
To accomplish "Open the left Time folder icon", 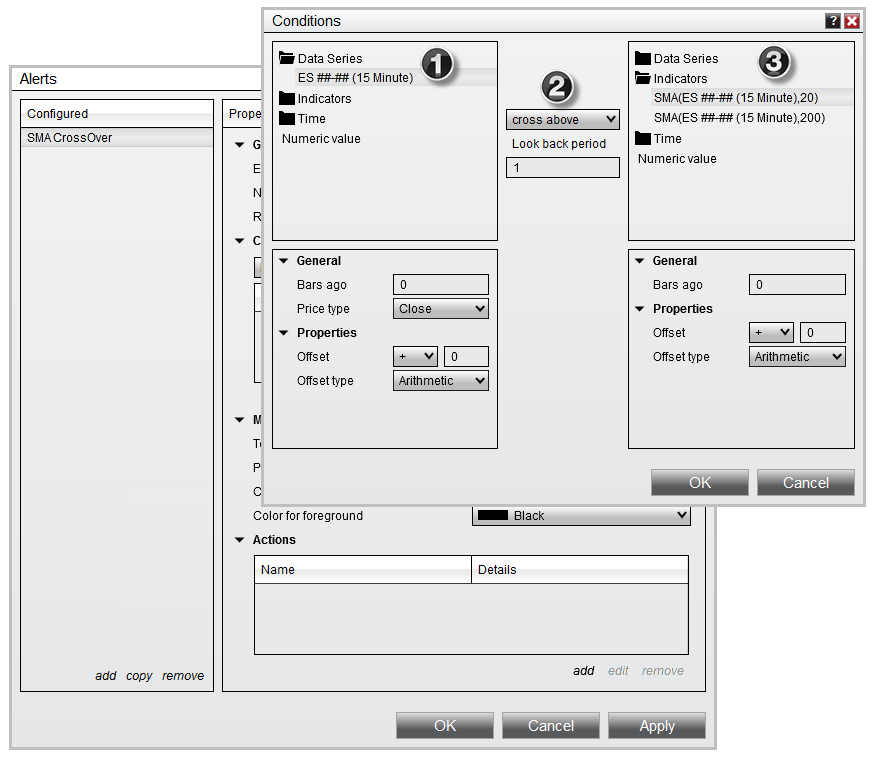I will (288, 119).
